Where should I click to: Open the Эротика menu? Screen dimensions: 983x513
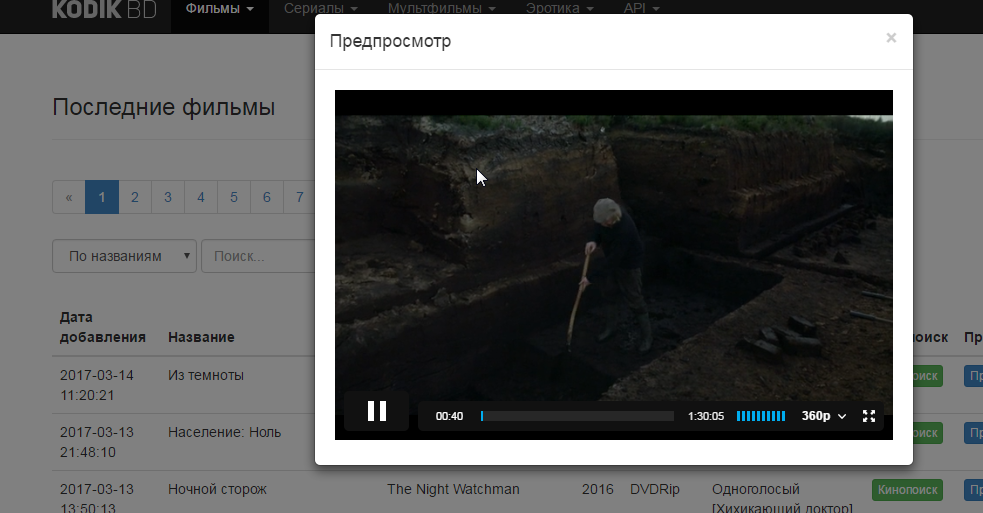coord(559,9)
